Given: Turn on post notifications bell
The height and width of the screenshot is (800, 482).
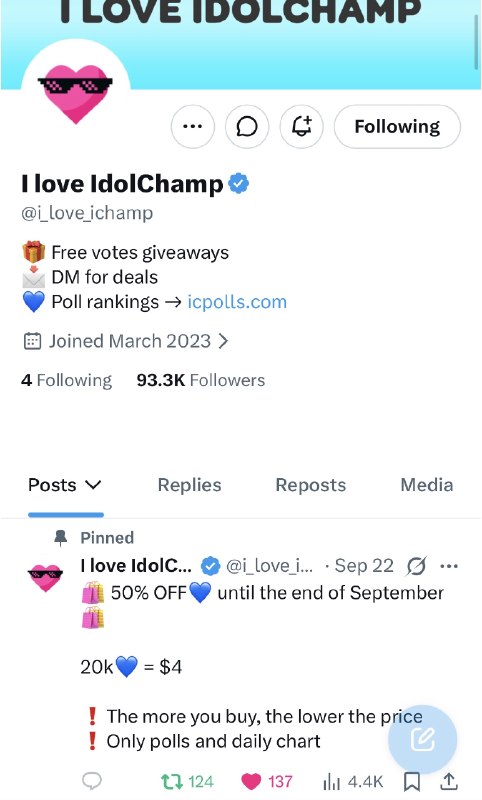Looking at the screenshot, I should pos(301,127).
